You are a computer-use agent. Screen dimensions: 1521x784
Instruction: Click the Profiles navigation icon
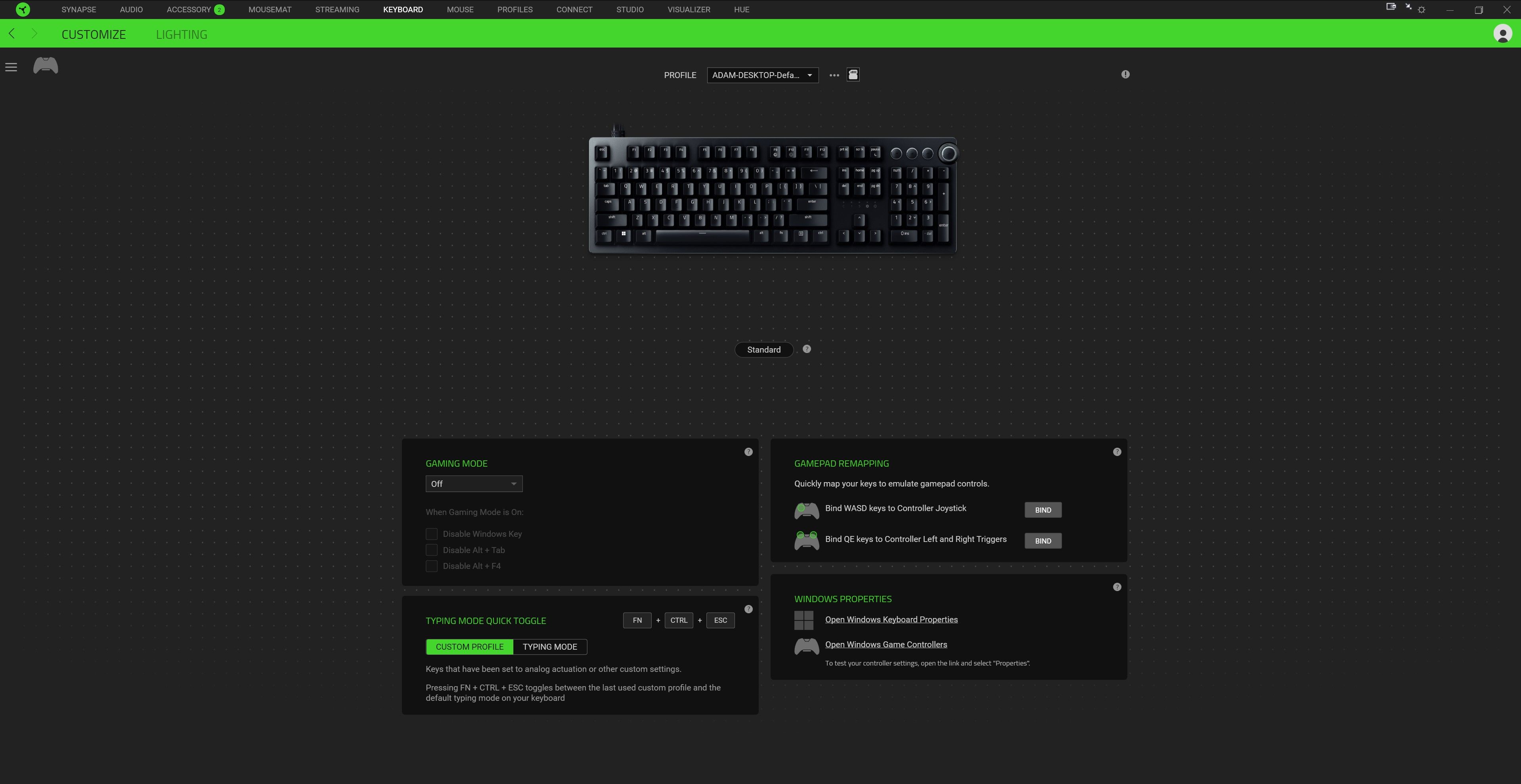pyautogui.click(x=514, y=9)
